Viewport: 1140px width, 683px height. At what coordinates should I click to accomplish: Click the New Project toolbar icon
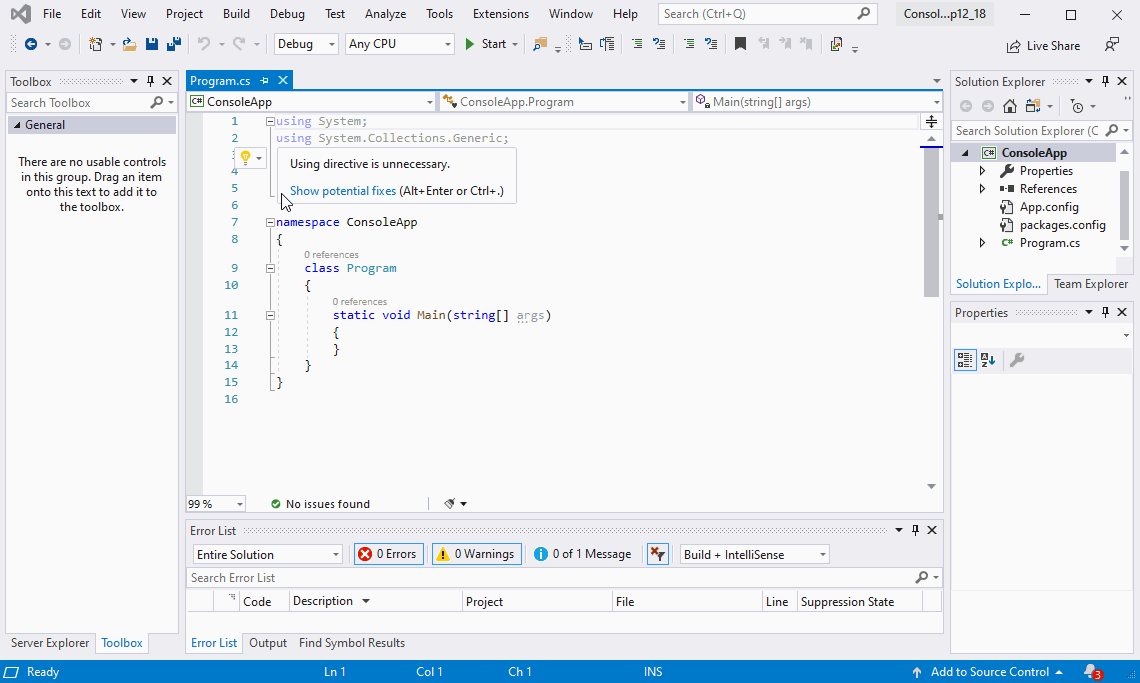tap(95, 44)
